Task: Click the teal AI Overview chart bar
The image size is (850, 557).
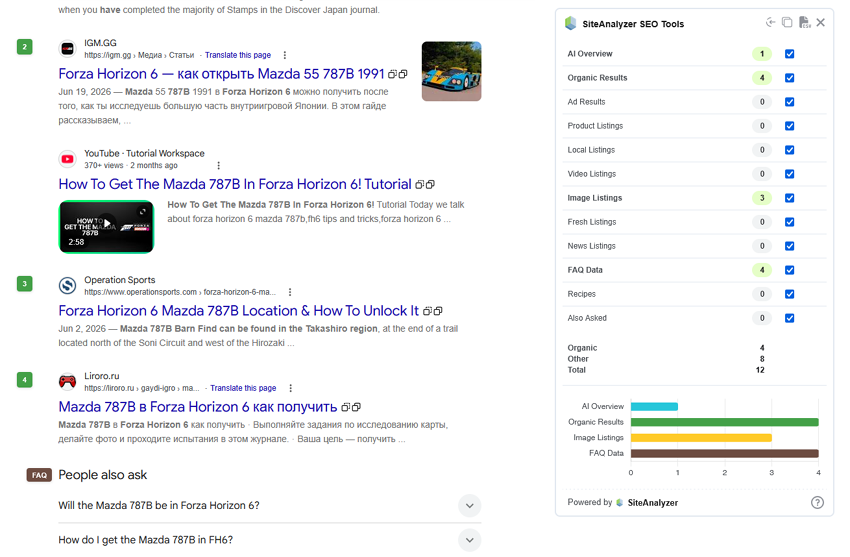Action: 654,406
